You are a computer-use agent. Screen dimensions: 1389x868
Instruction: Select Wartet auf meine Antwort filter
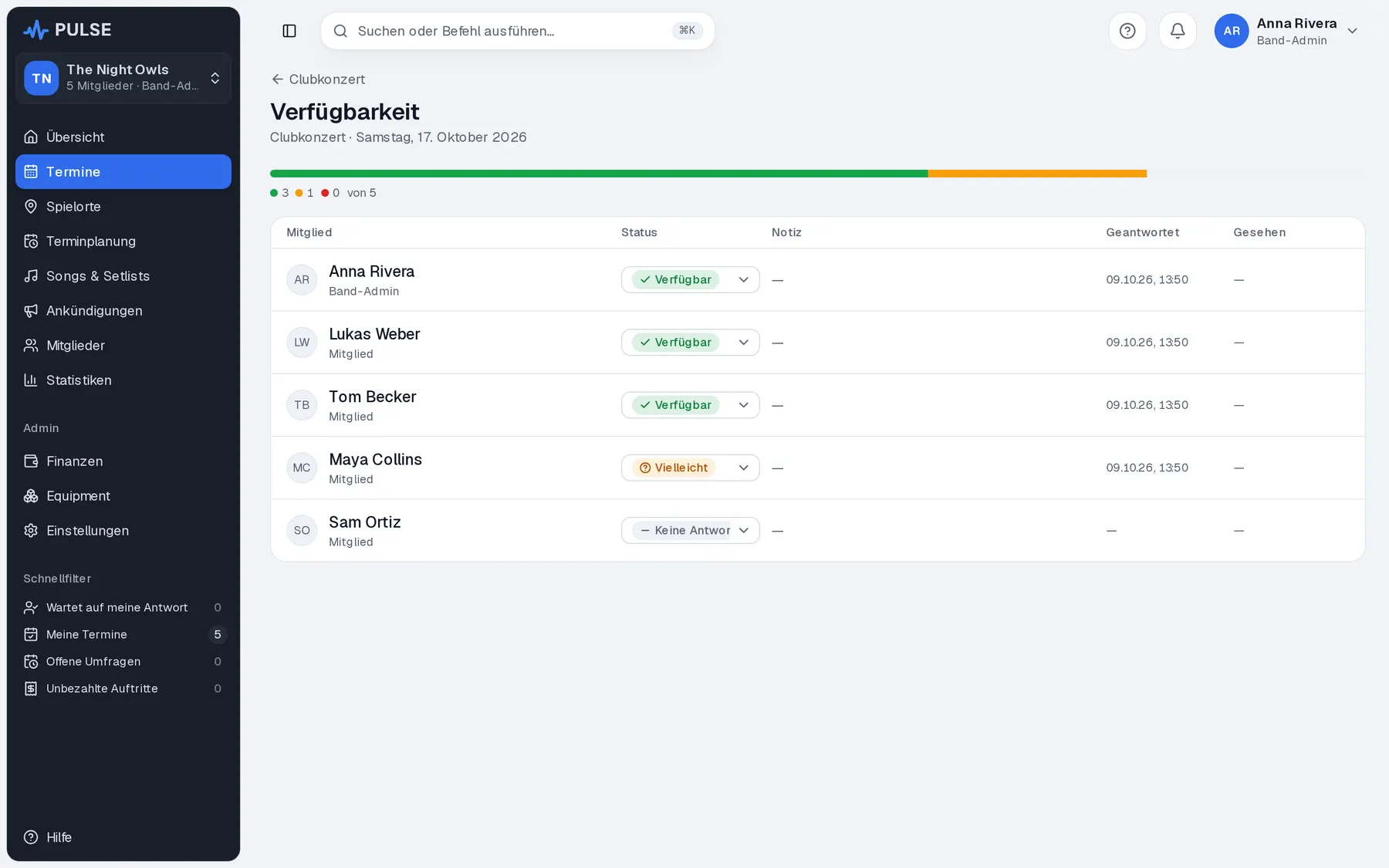123,607
